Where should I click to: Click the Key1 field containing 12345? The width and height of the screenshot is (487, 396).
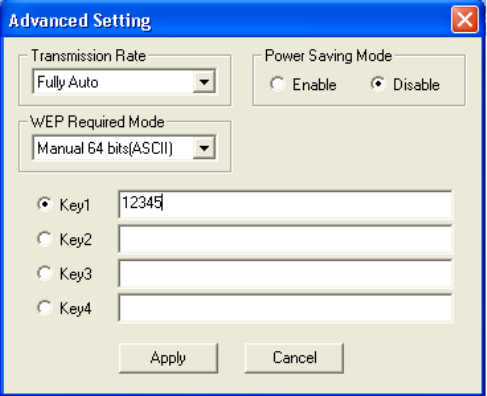point(285,204)
